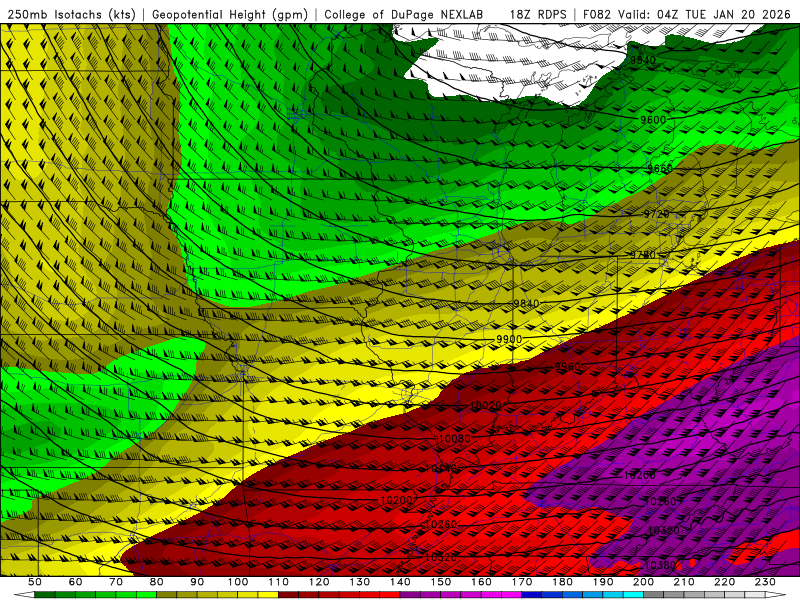Click the 110 value on the color scale

tap(279, 582)
